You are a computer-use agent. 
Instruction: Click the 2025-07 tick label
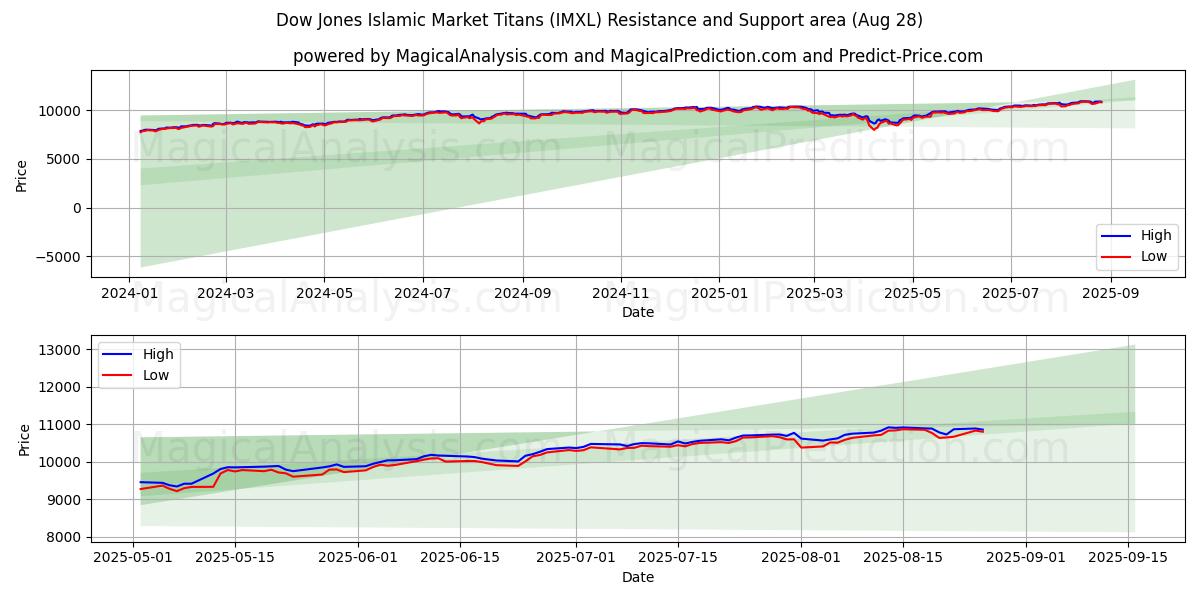tap(1010, 293)
